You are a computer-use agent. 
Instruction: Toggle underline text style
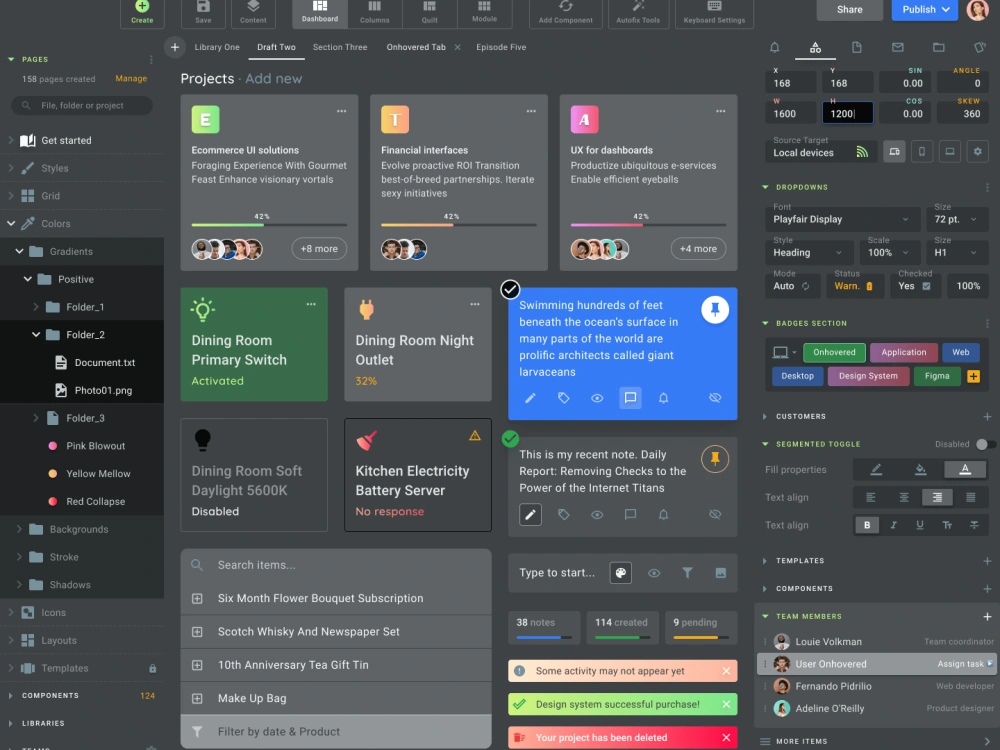tap(920, 525)
